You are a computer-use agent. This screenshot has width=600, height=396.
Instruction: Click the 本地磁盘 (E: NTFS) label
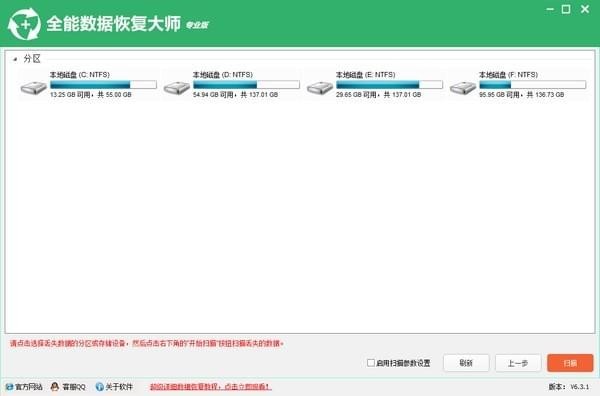coord(366,75)
